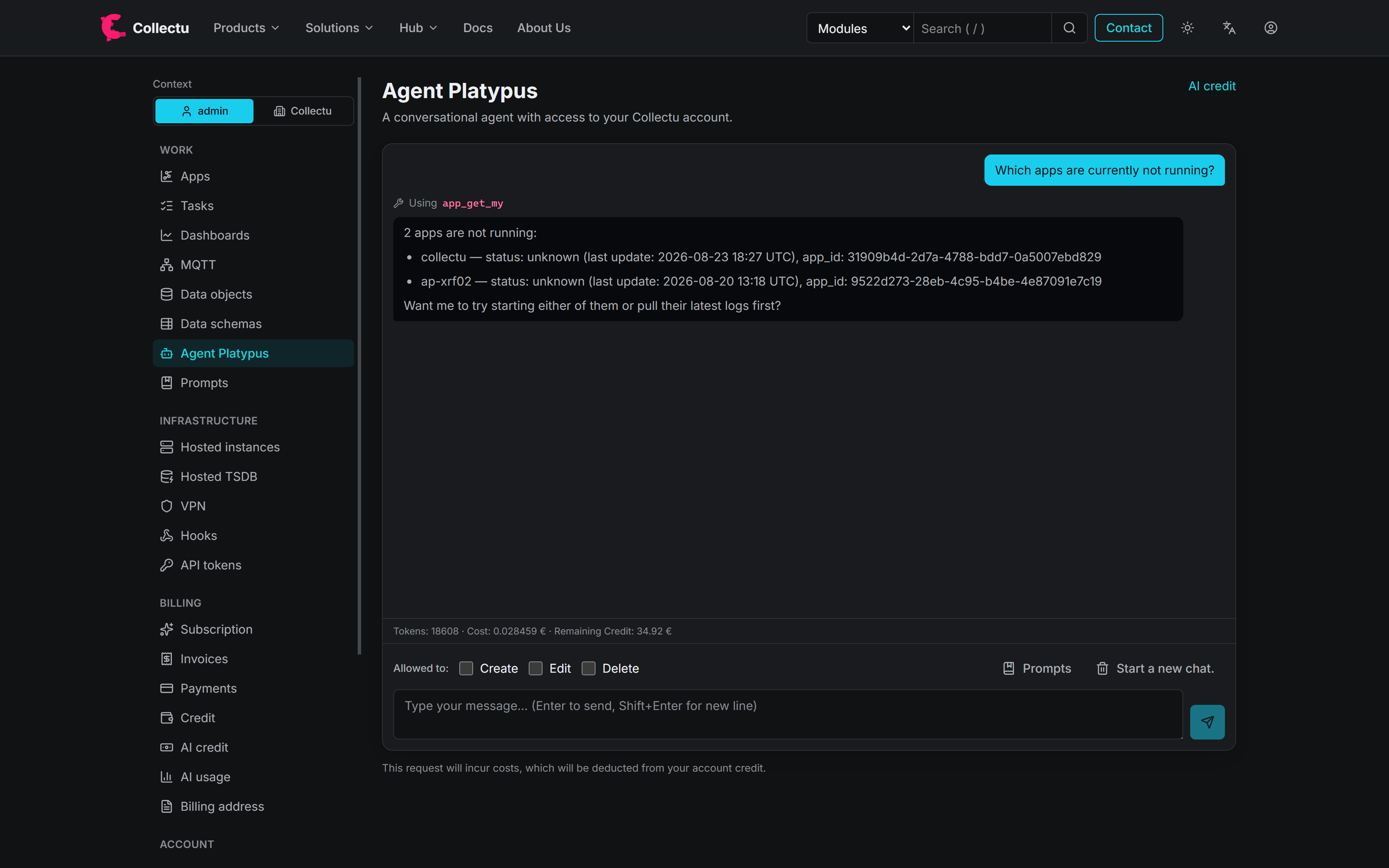Click the Remaining Credit 34.92 € text
The height and width of the screenshot is (868, 1389).
pos(612,631)
